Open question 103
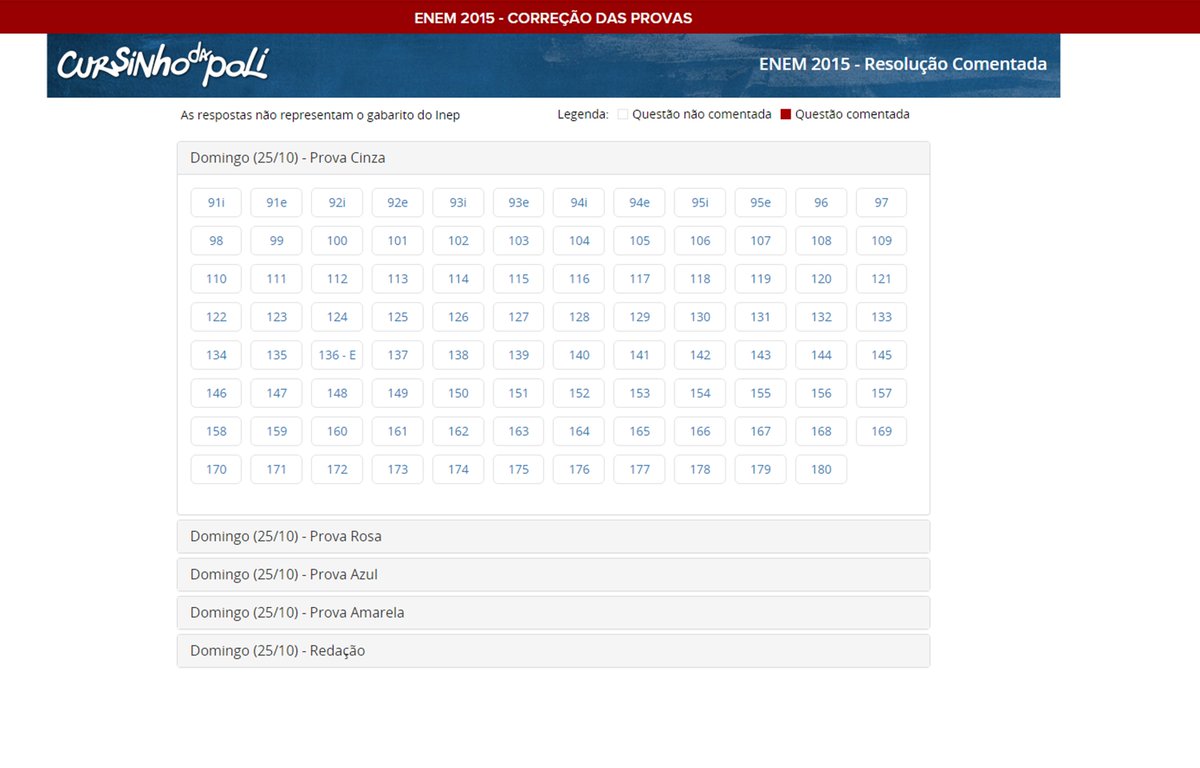Viewport: 1200px width, 768px height. tap(519, 240)
